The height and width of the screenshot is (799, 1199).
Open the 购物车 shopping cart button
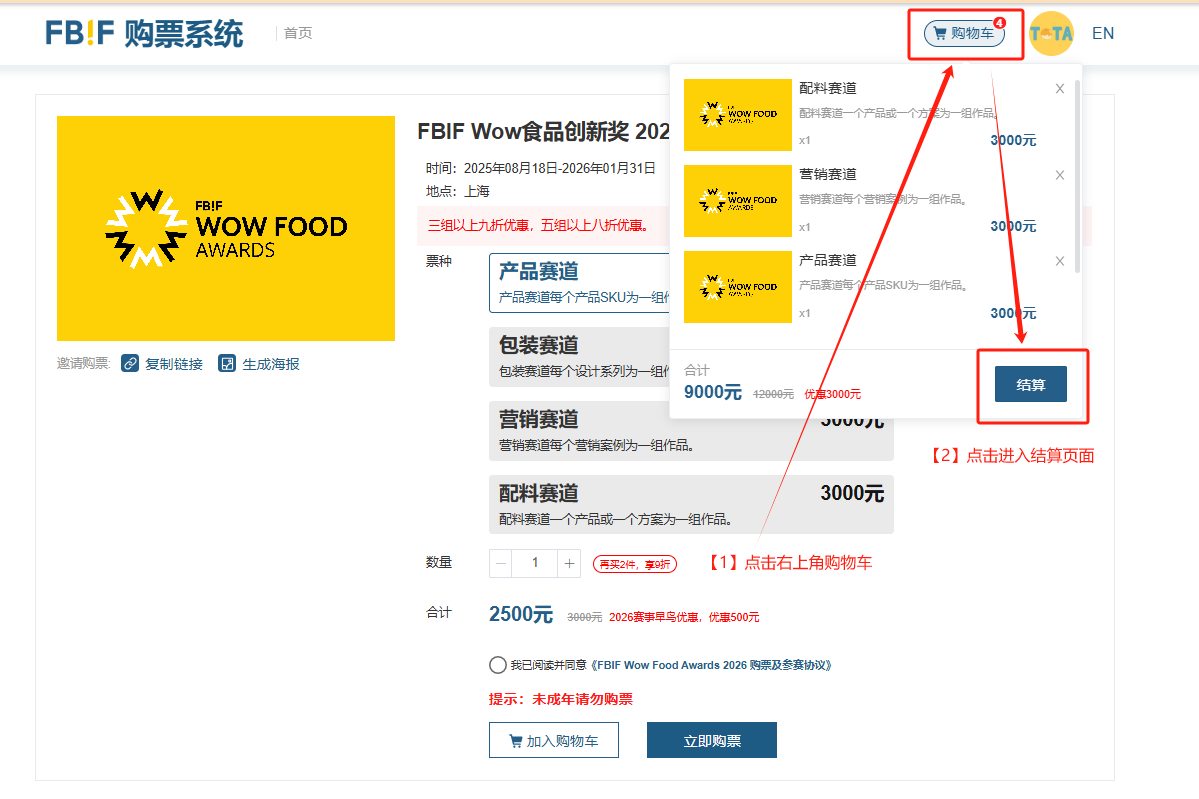coord(964,34)
